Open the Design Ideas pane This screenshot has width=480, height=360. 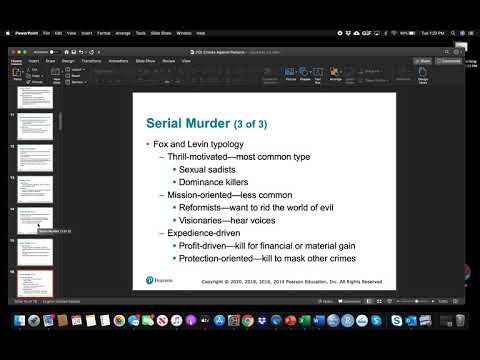pyautogui.click(x=423, y=75)
